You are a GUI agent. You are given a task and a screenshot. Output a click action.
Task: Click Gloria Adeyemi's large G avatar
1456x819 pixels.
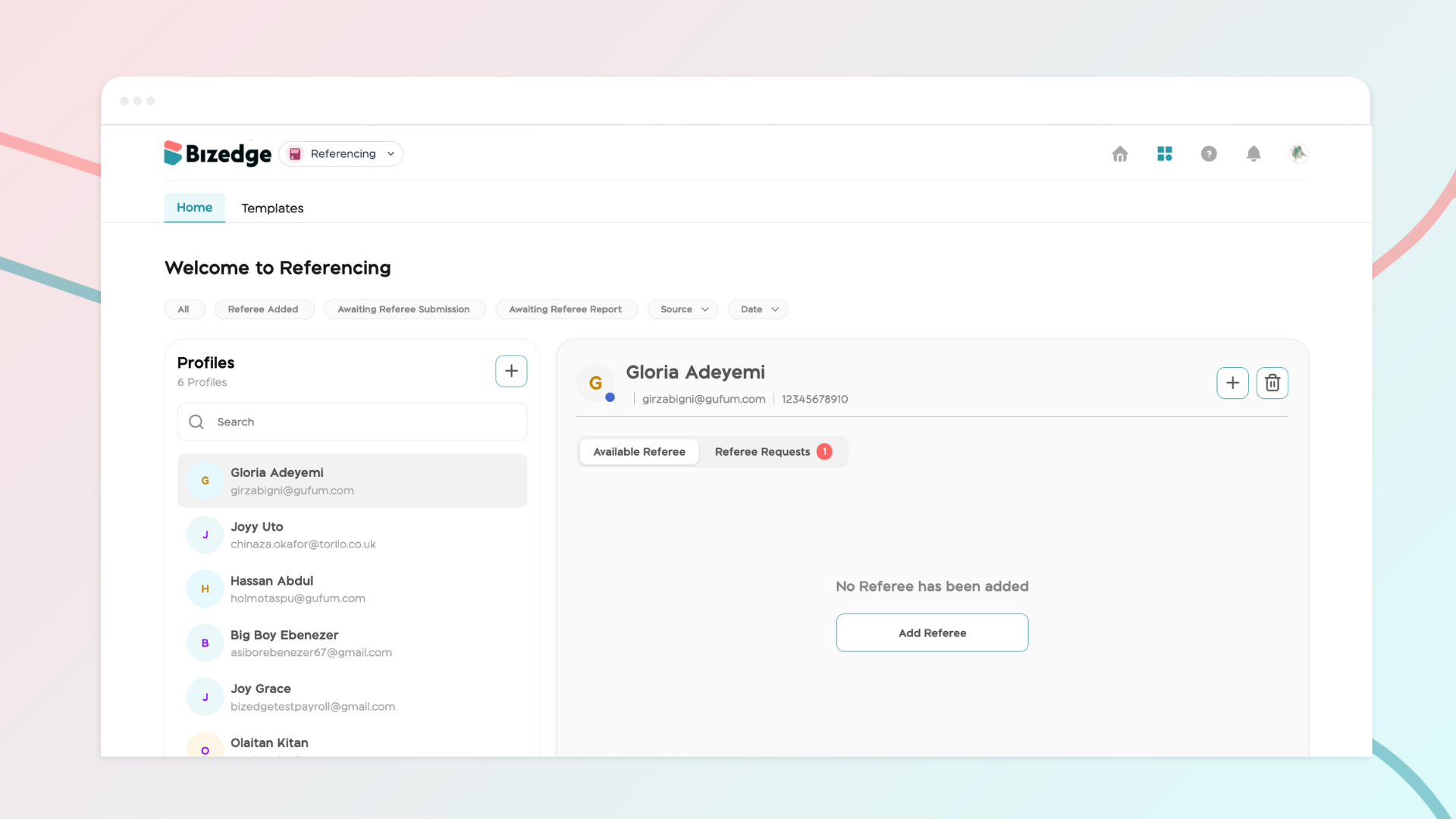coord(596,383)
